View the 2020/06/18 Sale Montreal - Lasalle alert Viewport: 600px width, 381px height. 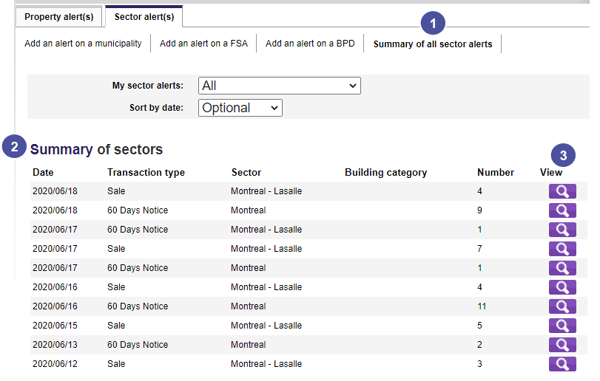[562, 191]
